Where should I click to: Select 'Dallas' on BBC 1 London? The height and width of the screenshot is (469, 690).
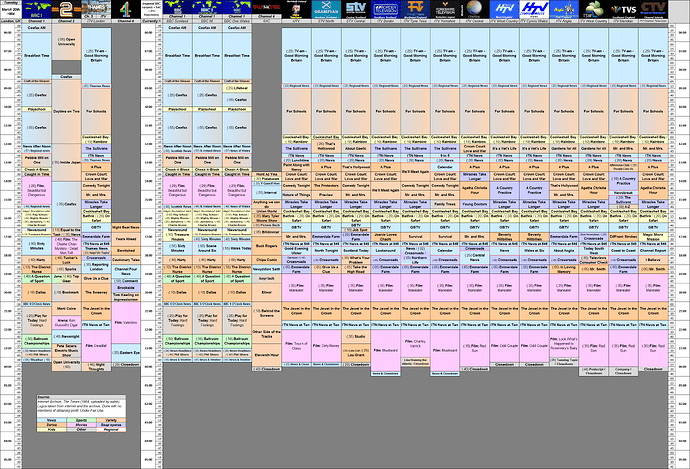[x=37, y=292]
